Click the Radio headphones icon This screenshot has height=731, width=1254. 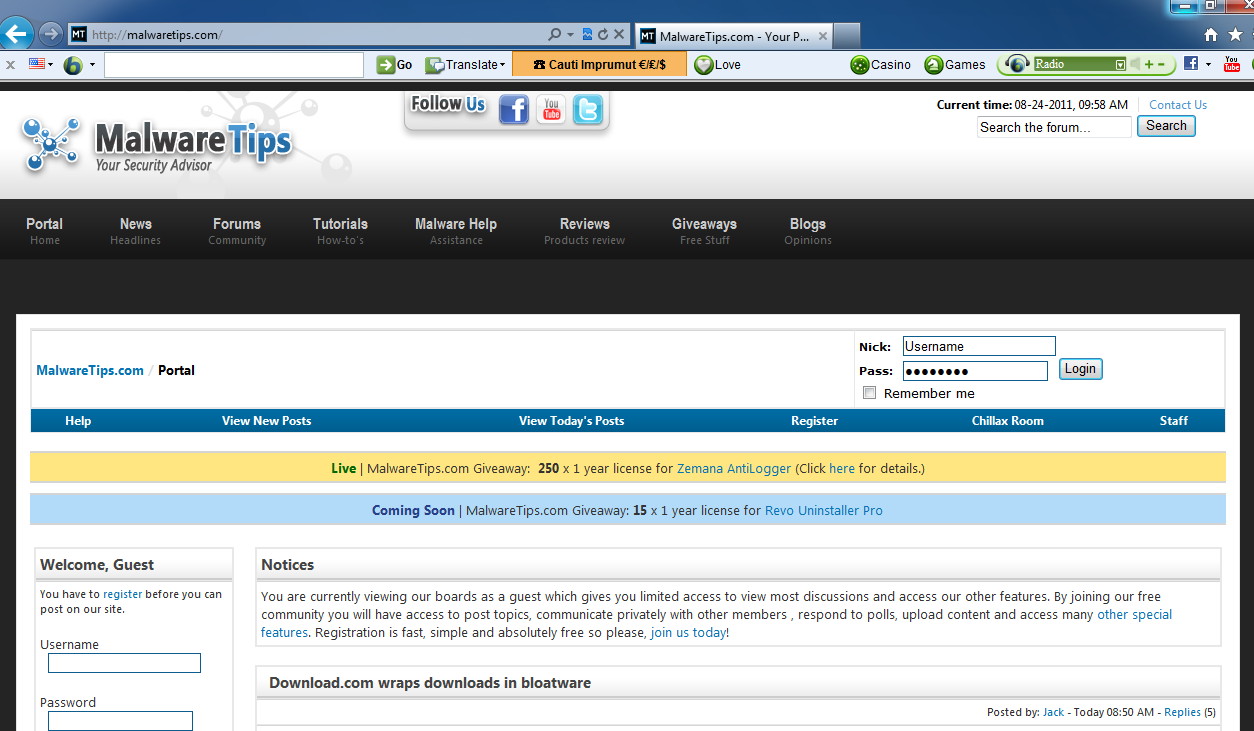point(1018,65)
